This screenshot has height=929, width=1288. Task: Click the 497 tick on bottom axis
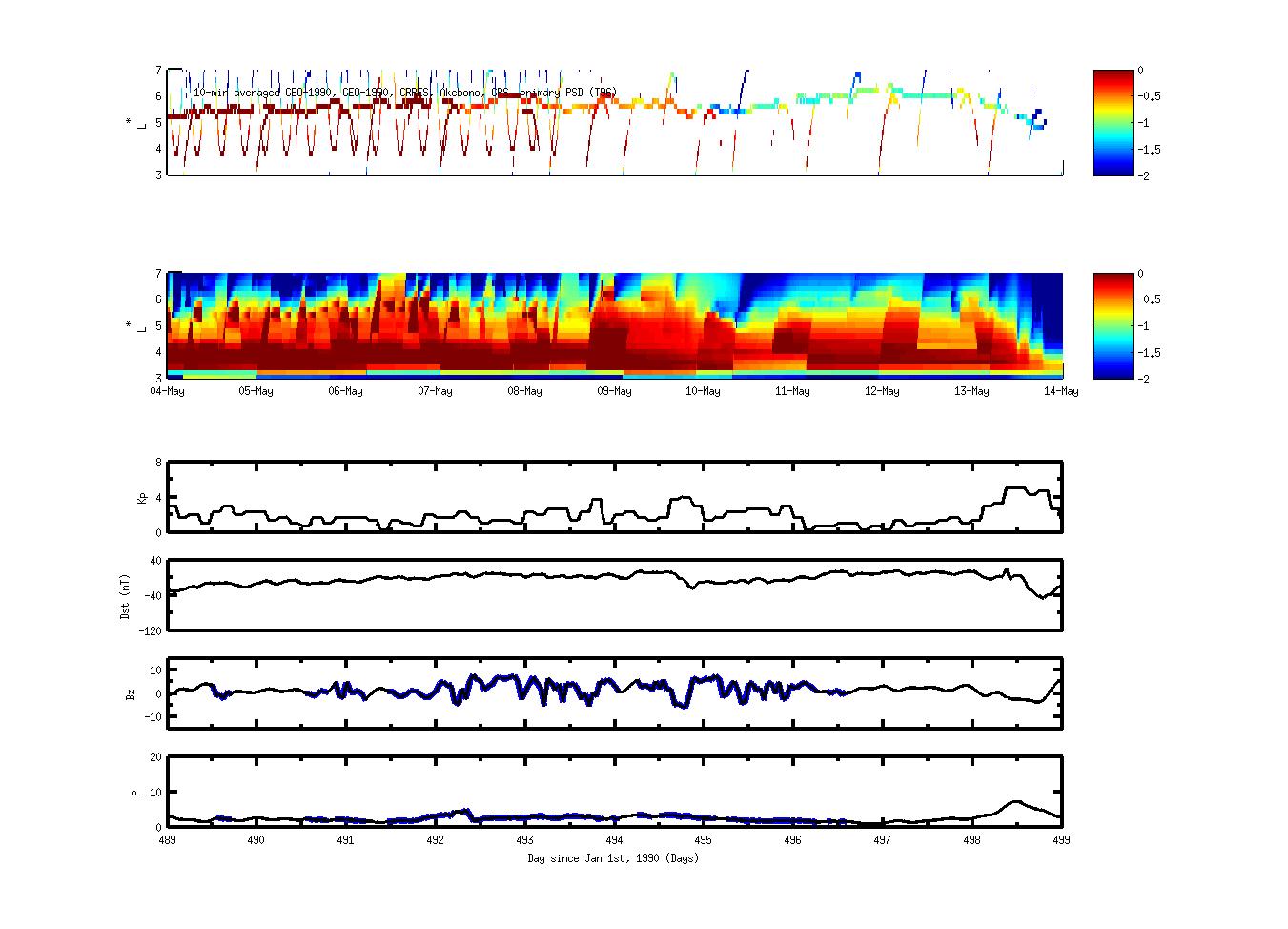[x=882, y=840]
